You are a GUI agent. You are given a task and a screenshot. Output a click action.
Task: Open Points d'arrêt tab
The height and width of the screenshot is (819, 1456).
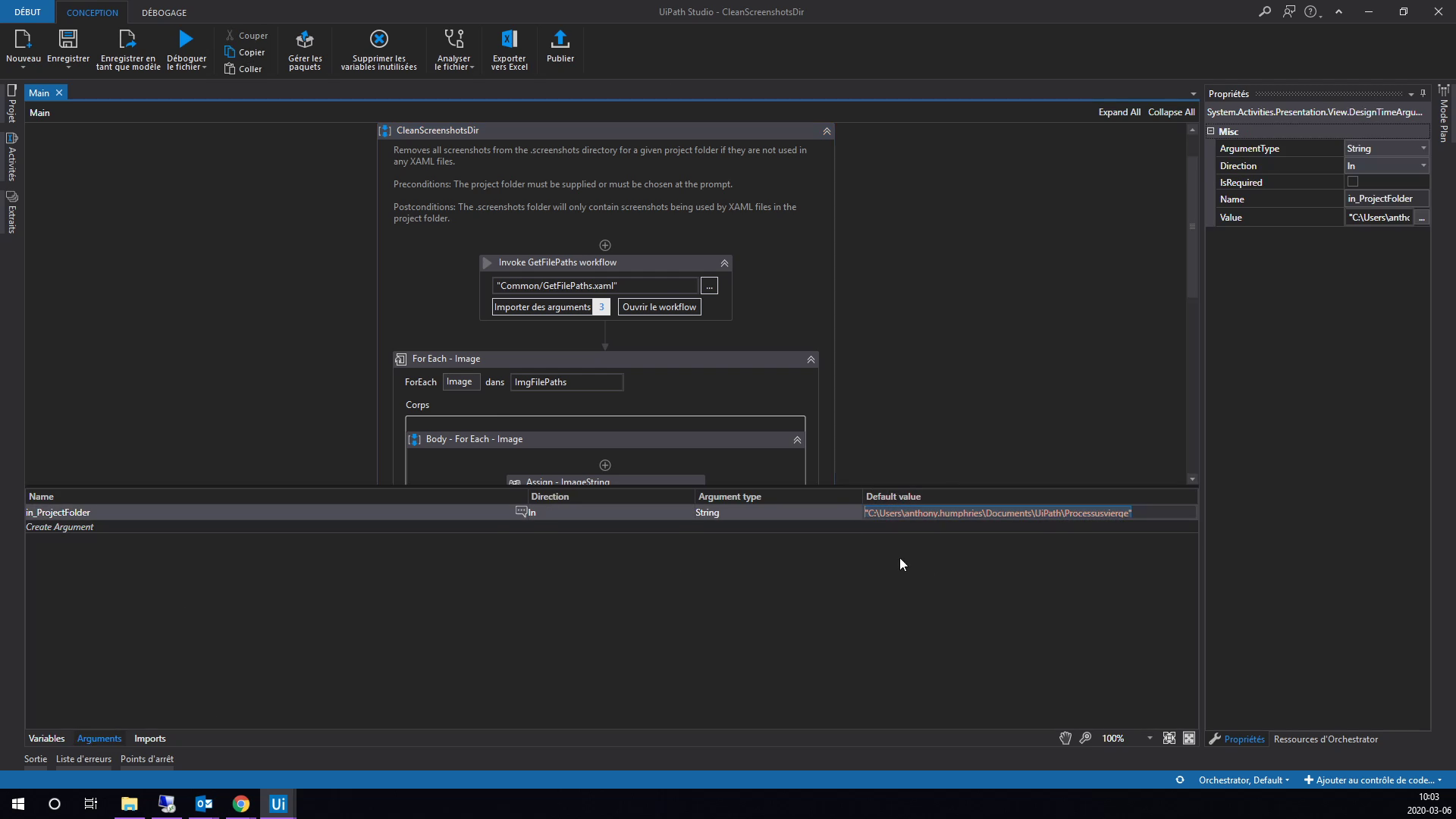147,758
